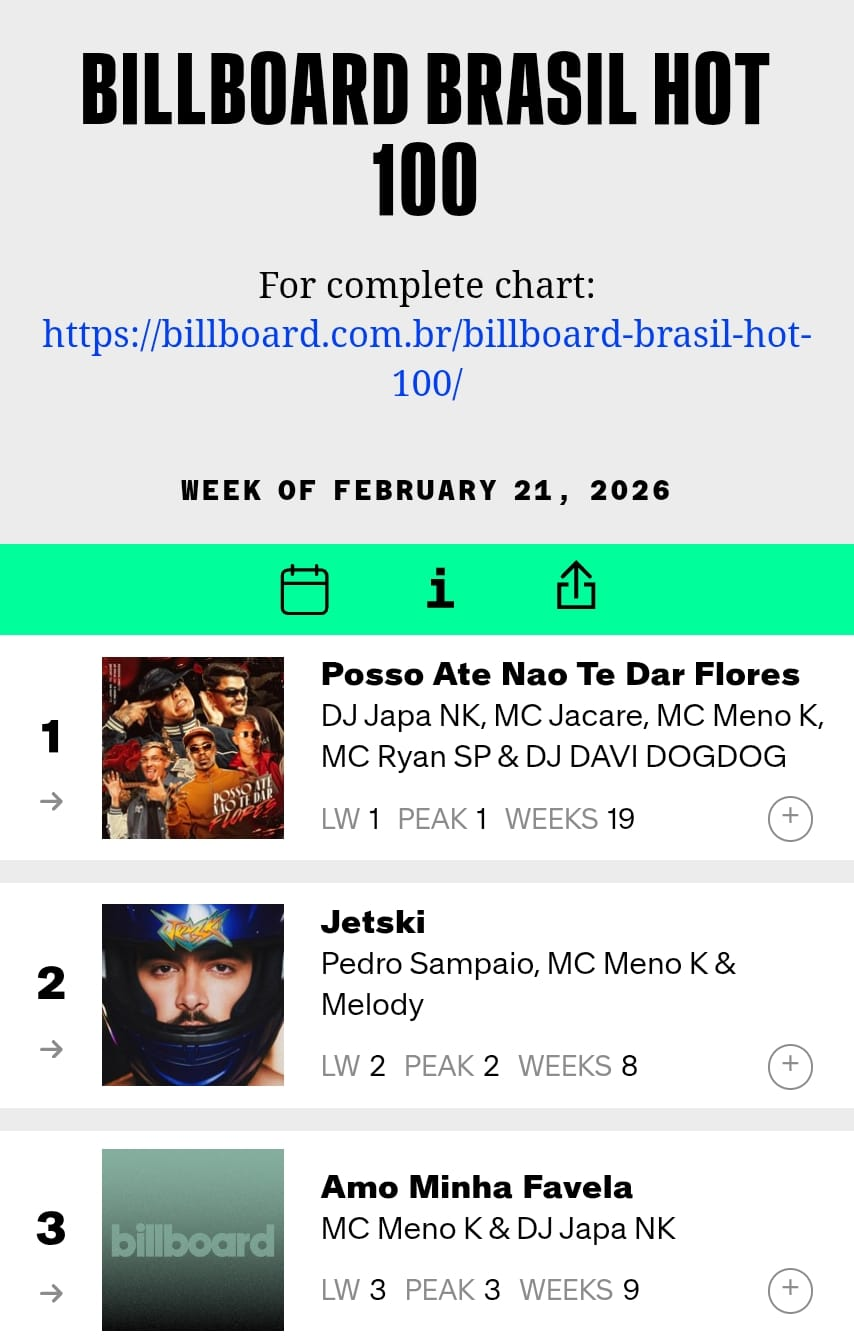
Task: Click the Amo Minha Favela song title
Action: coord(477,1187)
